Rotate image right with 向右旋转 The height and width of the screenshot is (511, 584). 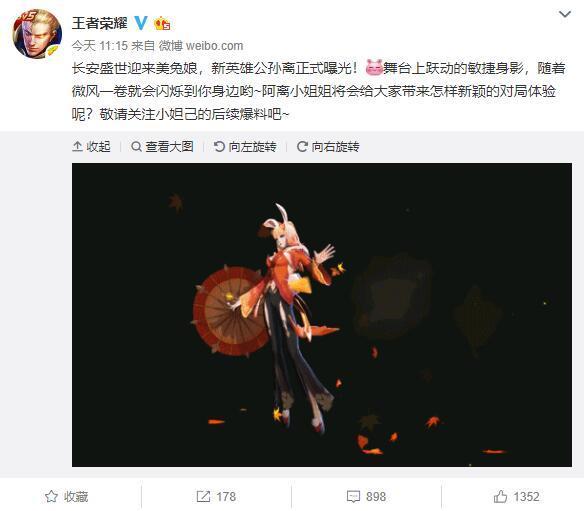pos(328,147)
